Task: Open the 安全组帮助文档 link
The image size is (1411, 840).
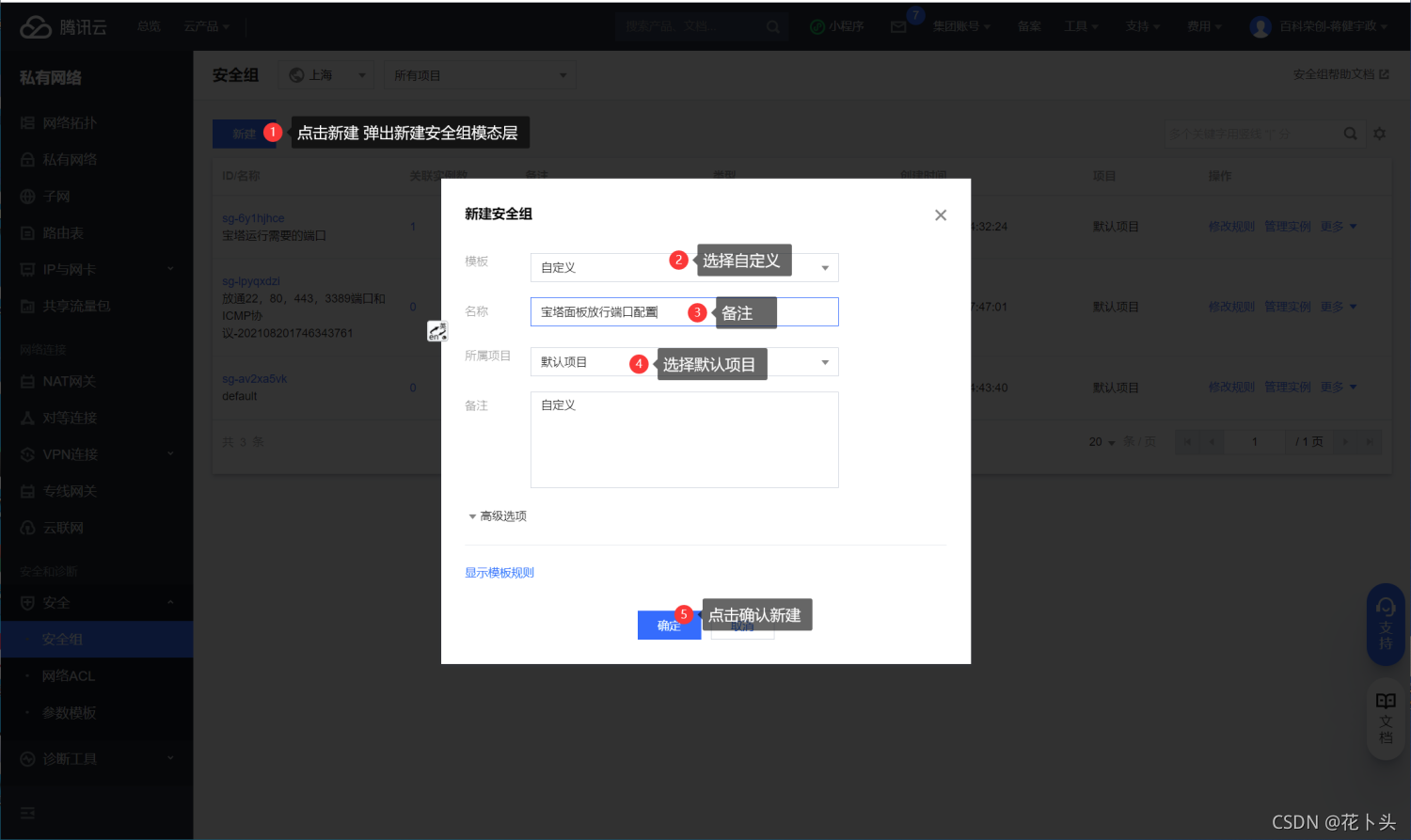Action: coord(1334,74)
